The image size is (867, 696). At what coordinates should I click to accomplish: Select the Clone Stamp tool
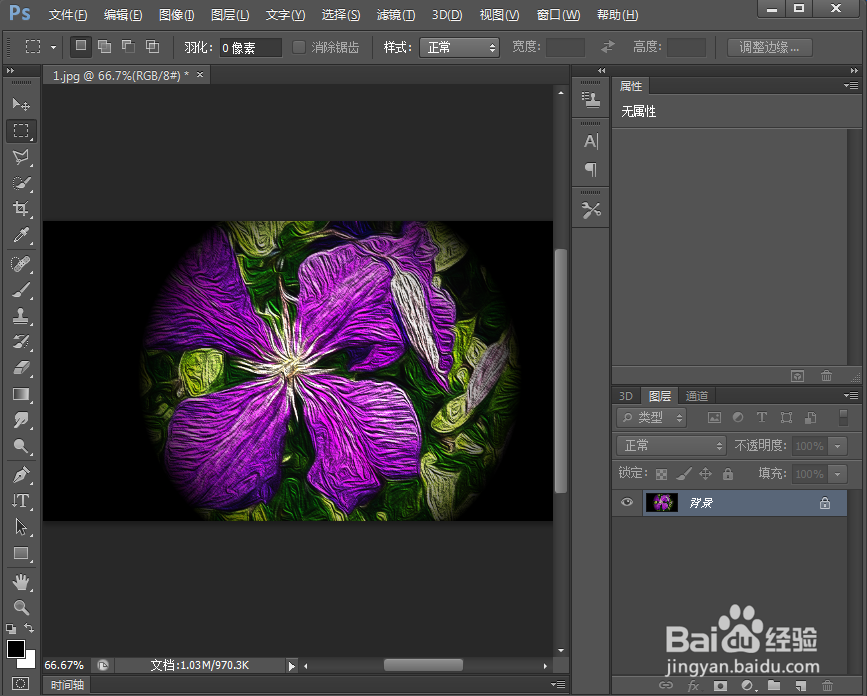[x=21, y=316]
